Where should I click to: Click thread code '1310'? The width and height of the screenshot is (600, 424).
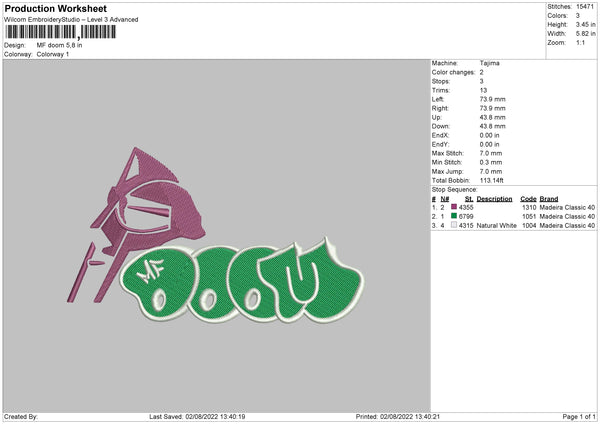pyautogui.click(x=529, y=207)
